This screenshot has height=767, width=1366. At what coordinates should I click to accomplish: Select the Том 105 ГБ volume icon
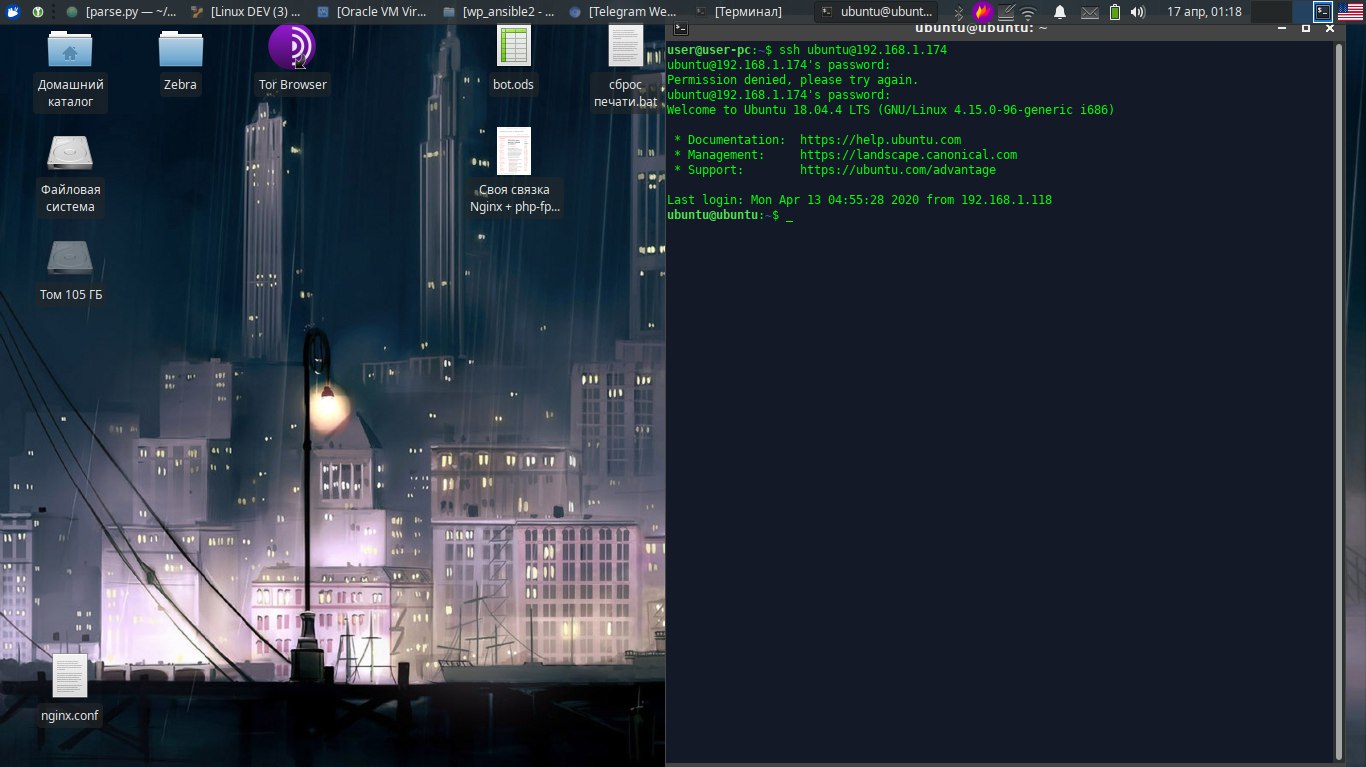[x=70, y=270]
